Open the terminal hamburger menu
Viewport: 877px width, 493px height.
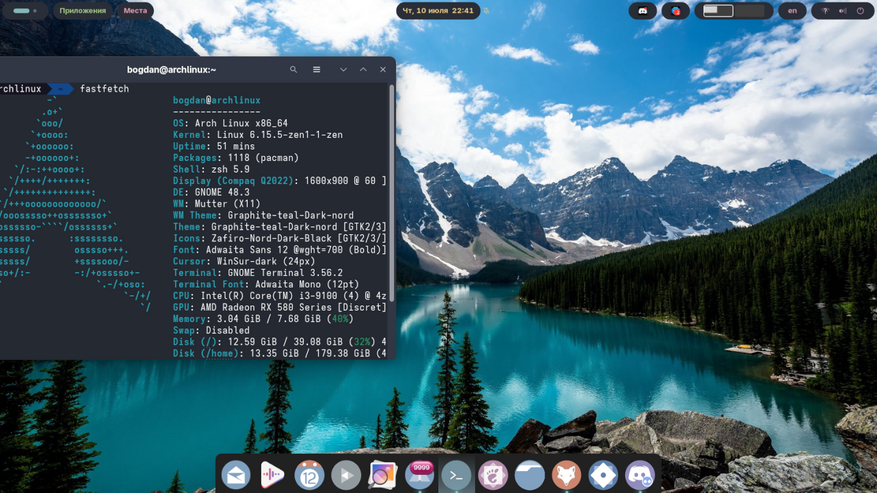(317, 70)
